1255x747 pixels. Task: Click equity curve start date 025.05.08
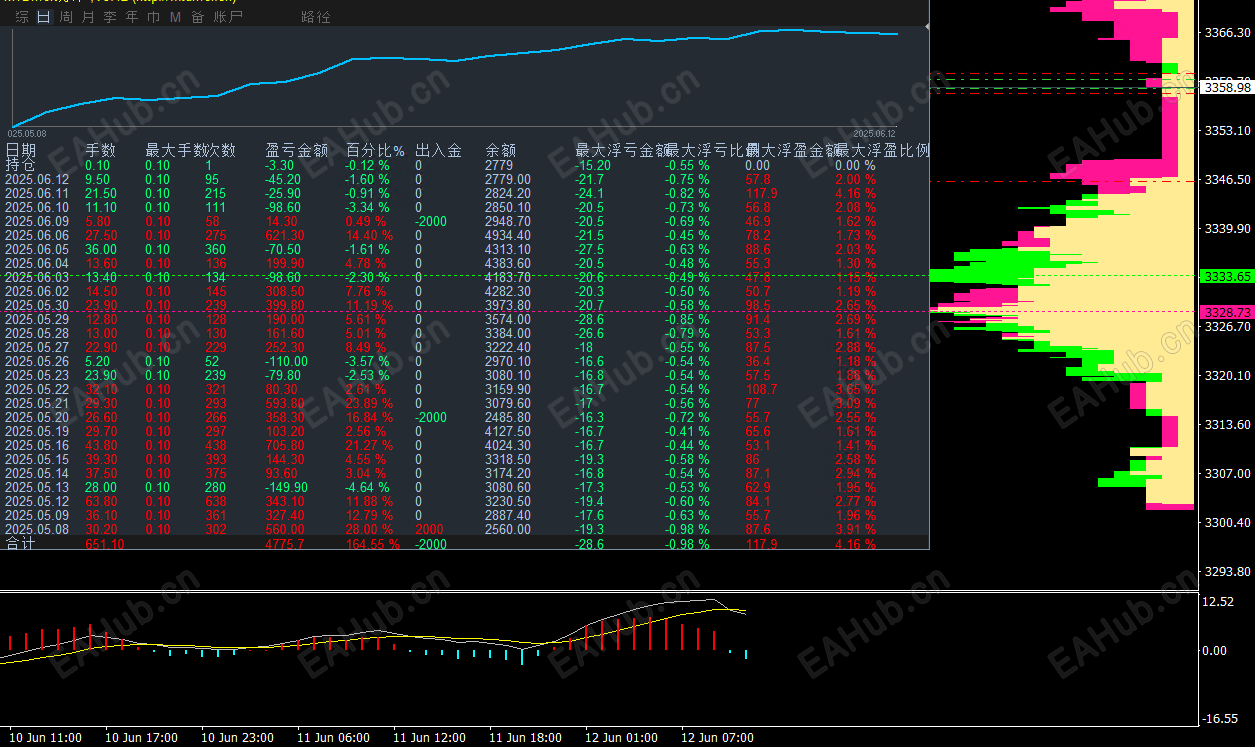click(x=26, y=133)
